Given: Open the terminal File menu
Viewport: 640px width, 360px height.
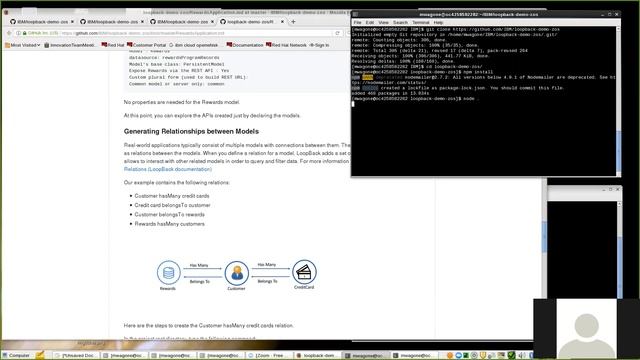Looking at the screenshot, I should 357,22.
